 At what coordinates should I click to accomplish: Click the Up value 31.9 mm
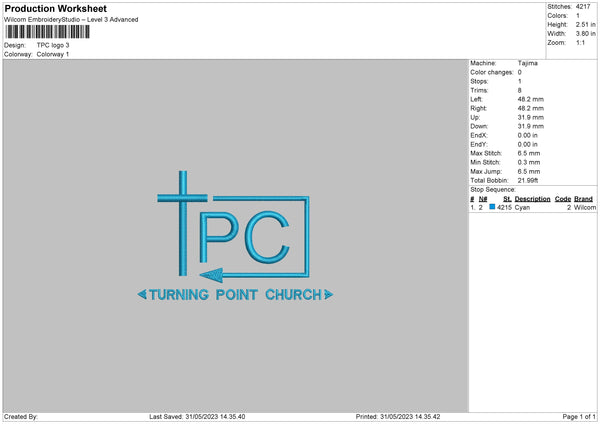pyautogui.click(x=531, y=117)
